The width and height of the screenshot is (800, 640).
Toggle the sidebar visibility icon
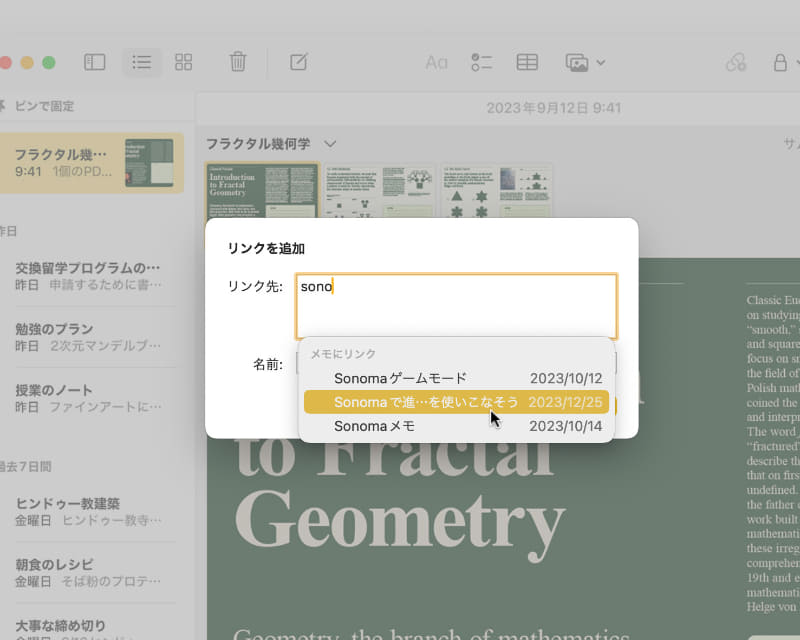(94, 62)
